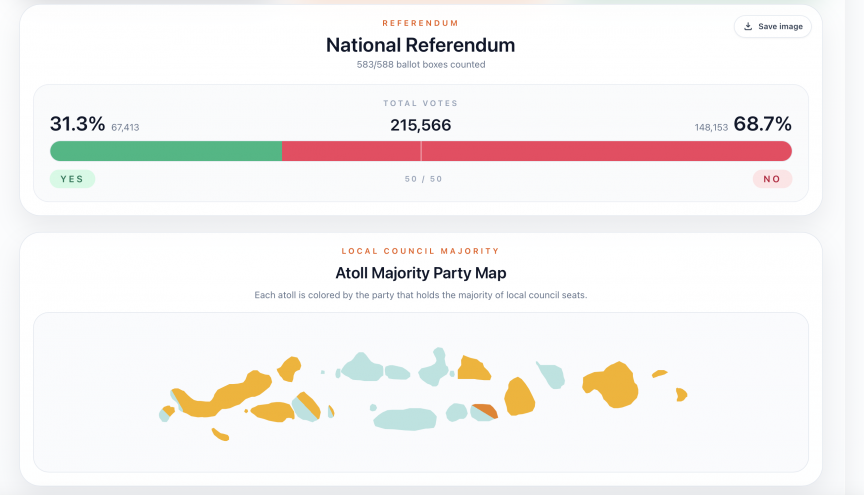Click the download icon beside Save image
864x495 pixels.
pos(748,26)
